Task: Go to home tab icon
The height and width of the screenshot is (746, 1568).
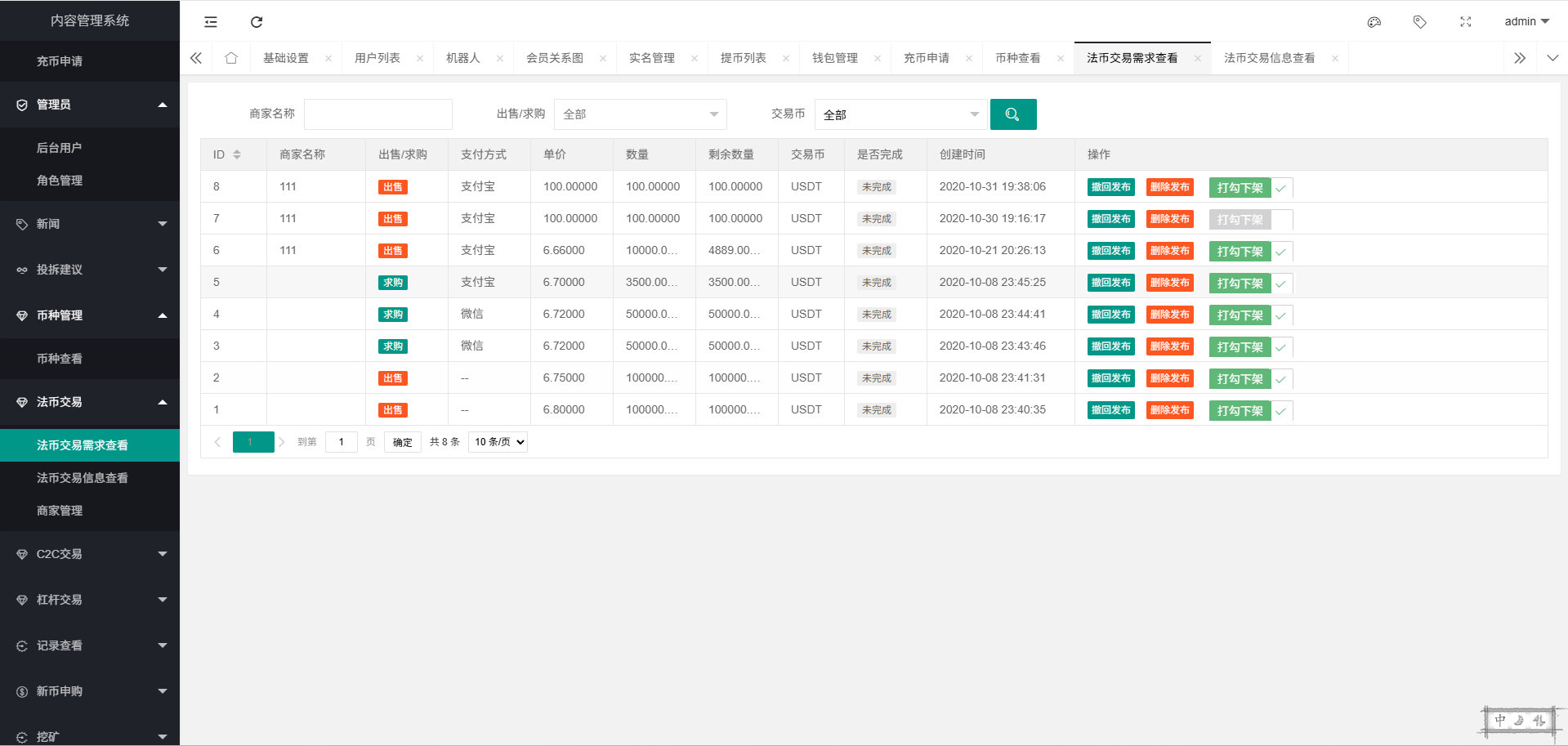Action: click(x=231, y=58)
